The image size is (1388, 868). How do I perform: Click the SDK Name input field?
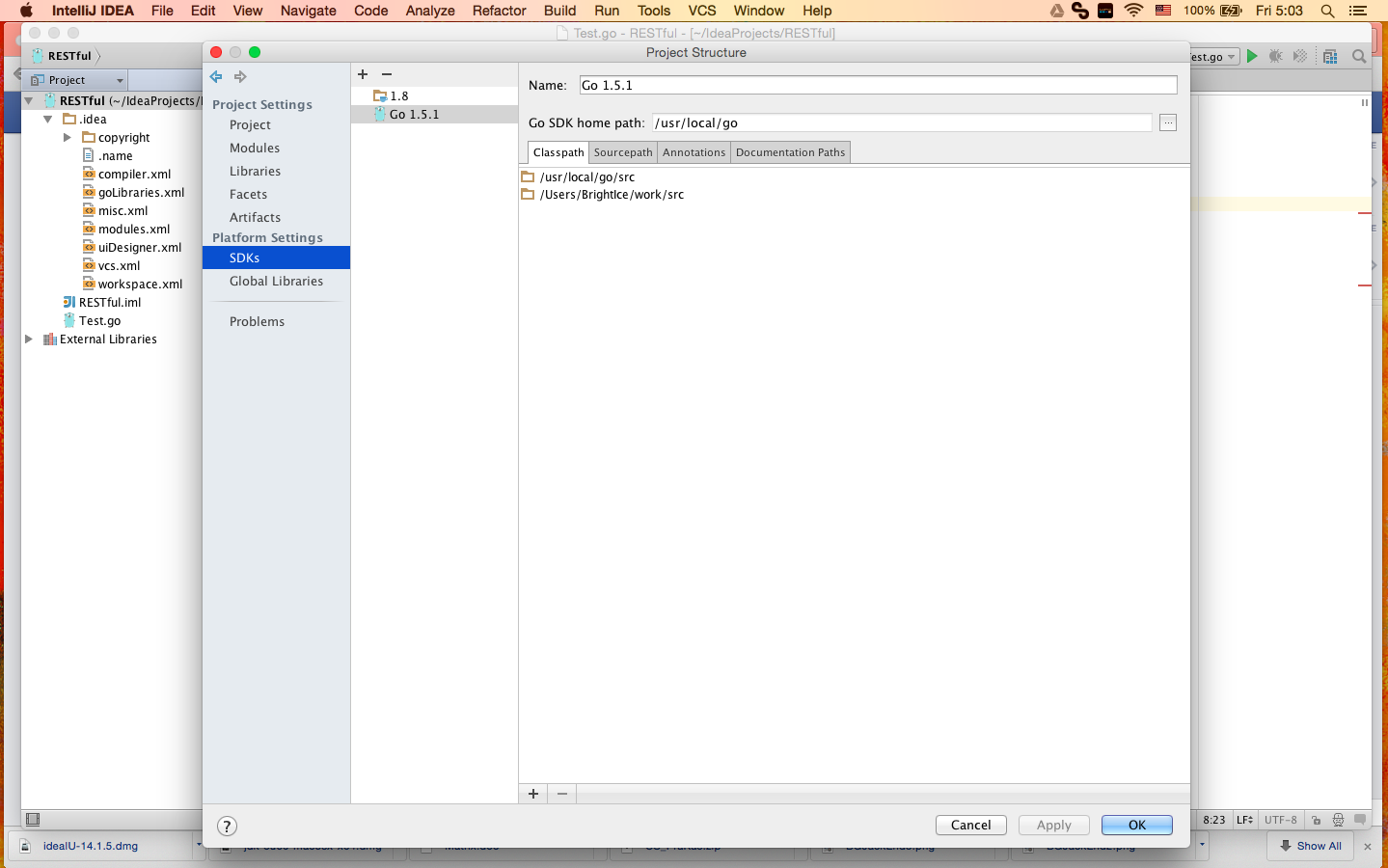click(878, 85)
